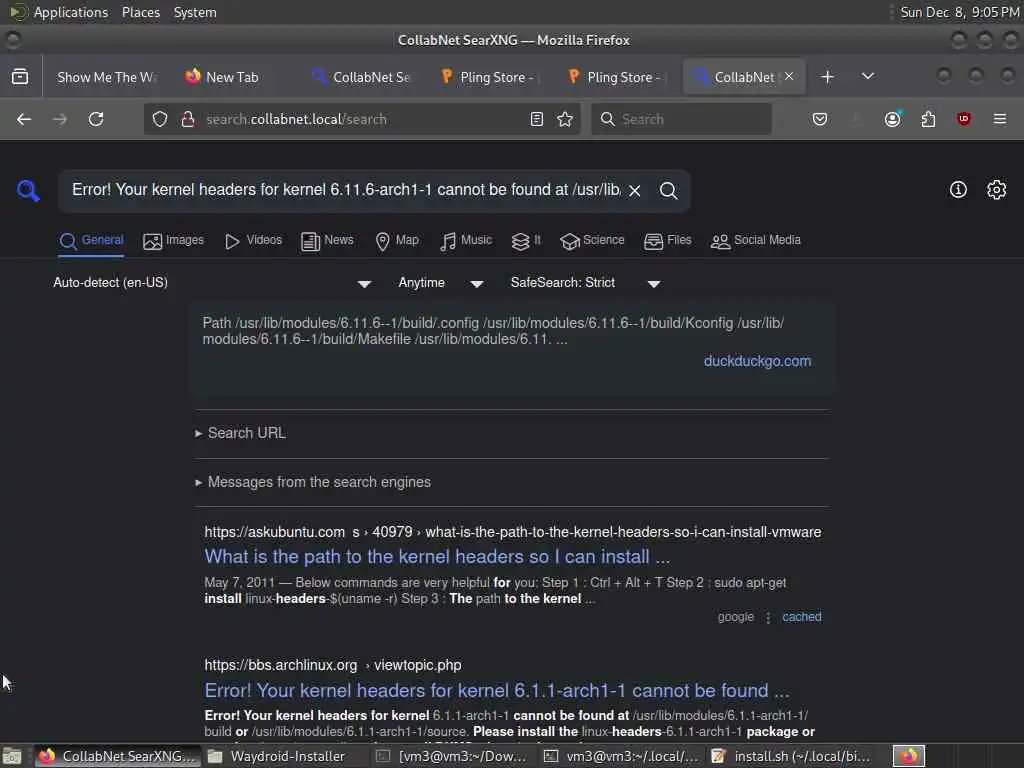Open the Arch Linux kernel headers result title
Viewport: 1024px width, 768px height.
tap(496, 690)
